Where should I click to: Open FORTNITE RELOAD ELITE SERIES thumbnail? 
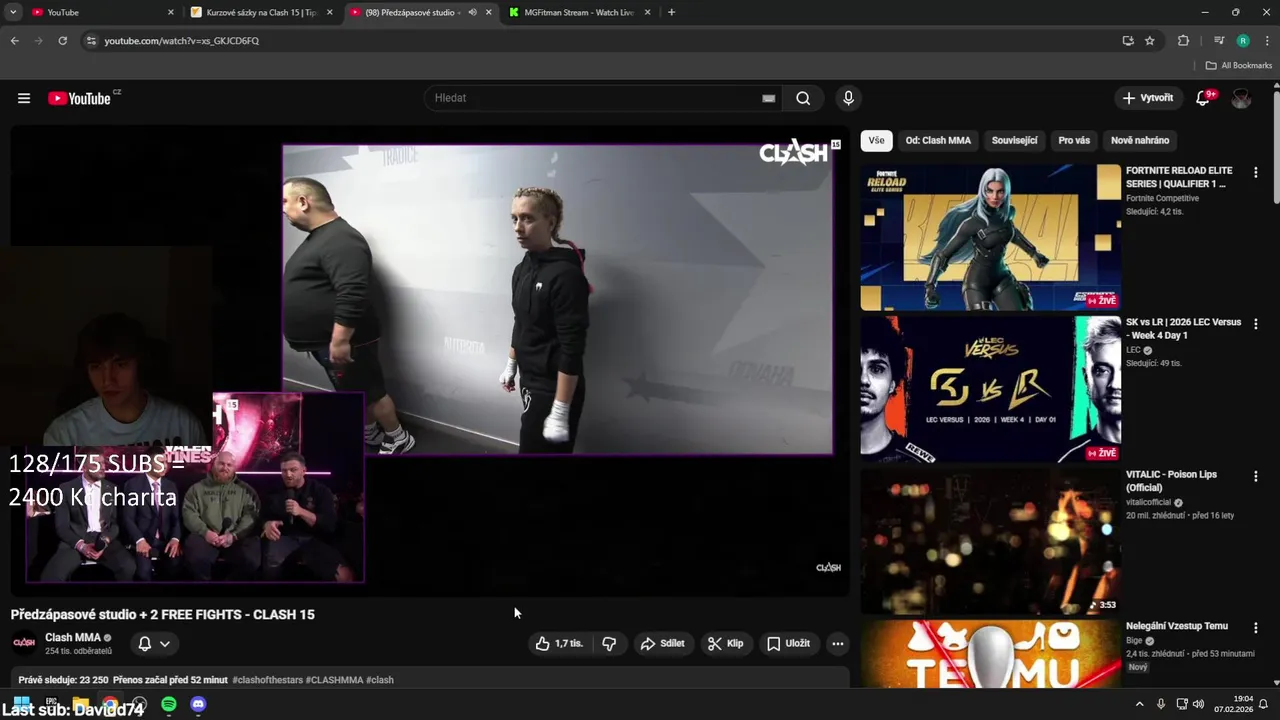991,237
